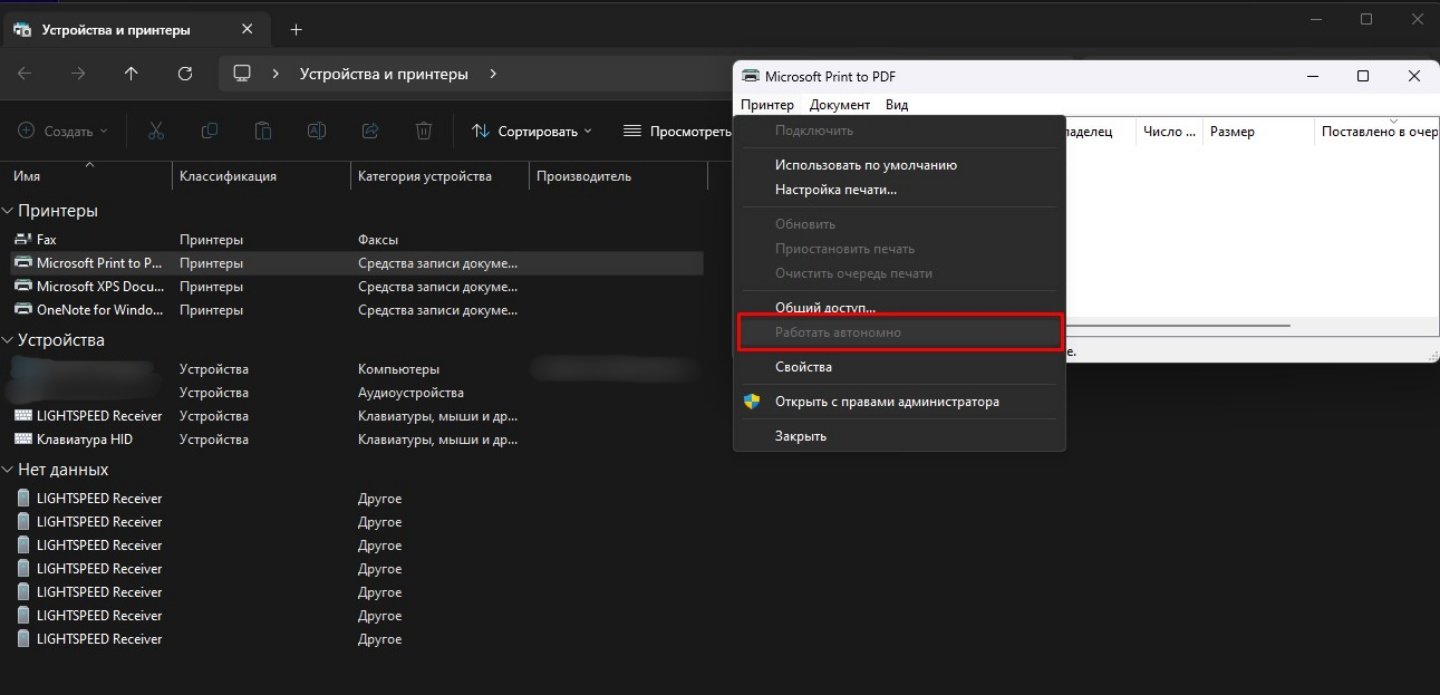Open the Вид menu
Screen dimensions: 1440x695
(x=897, y=104)
